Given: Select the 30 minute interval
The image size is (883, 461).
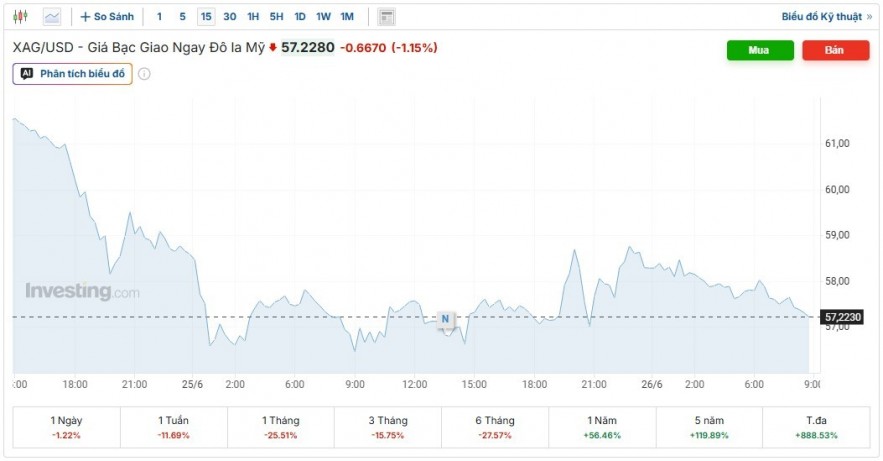Looking at the screenshot, I should [x=230, y=17].
